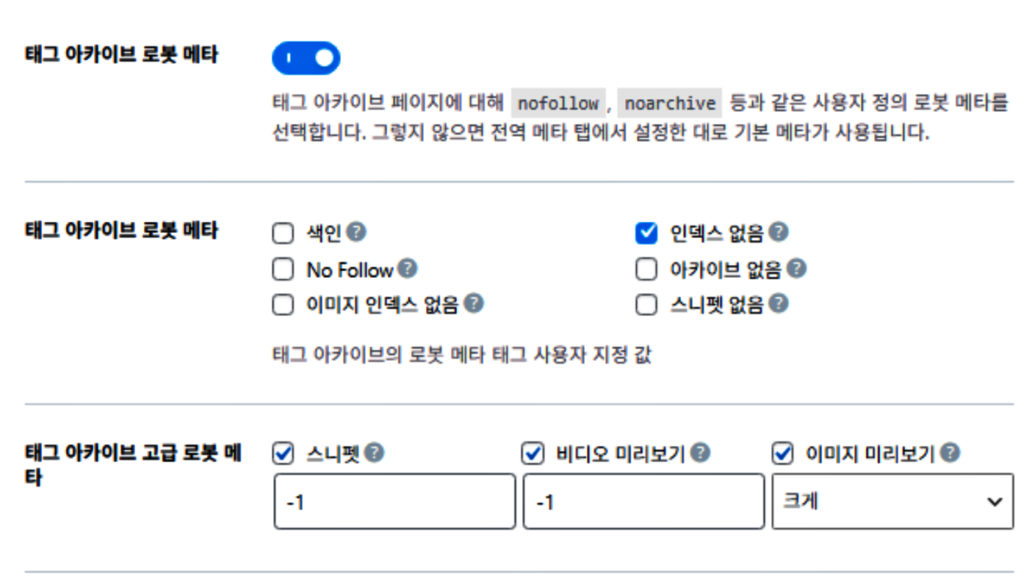Enable the 색인 checkbox
Screen dimensions: 1024x576
[282, 232]
